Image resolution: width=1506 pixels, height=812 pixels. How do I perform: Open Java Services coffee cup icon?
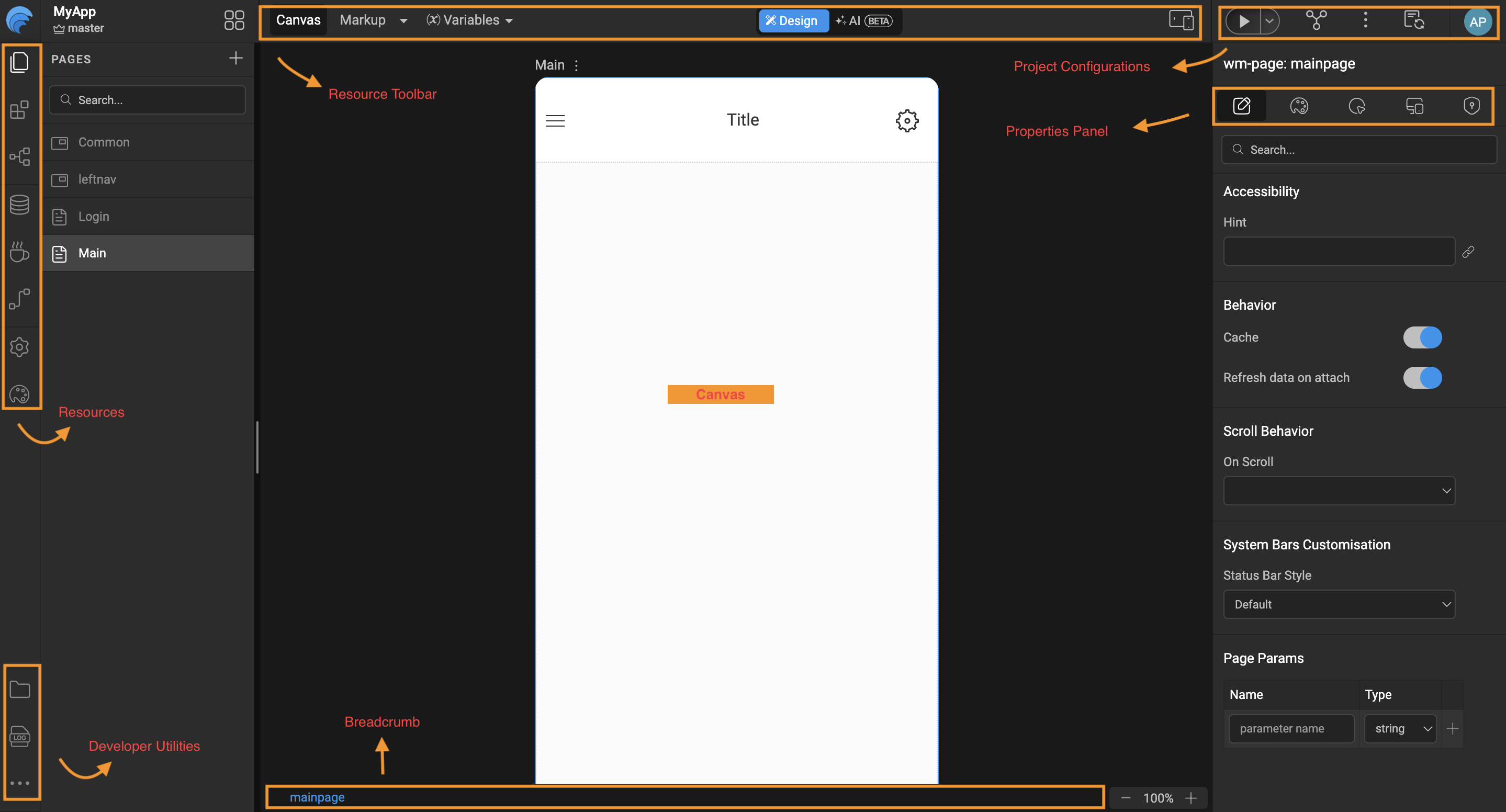(x=19, y=252)
